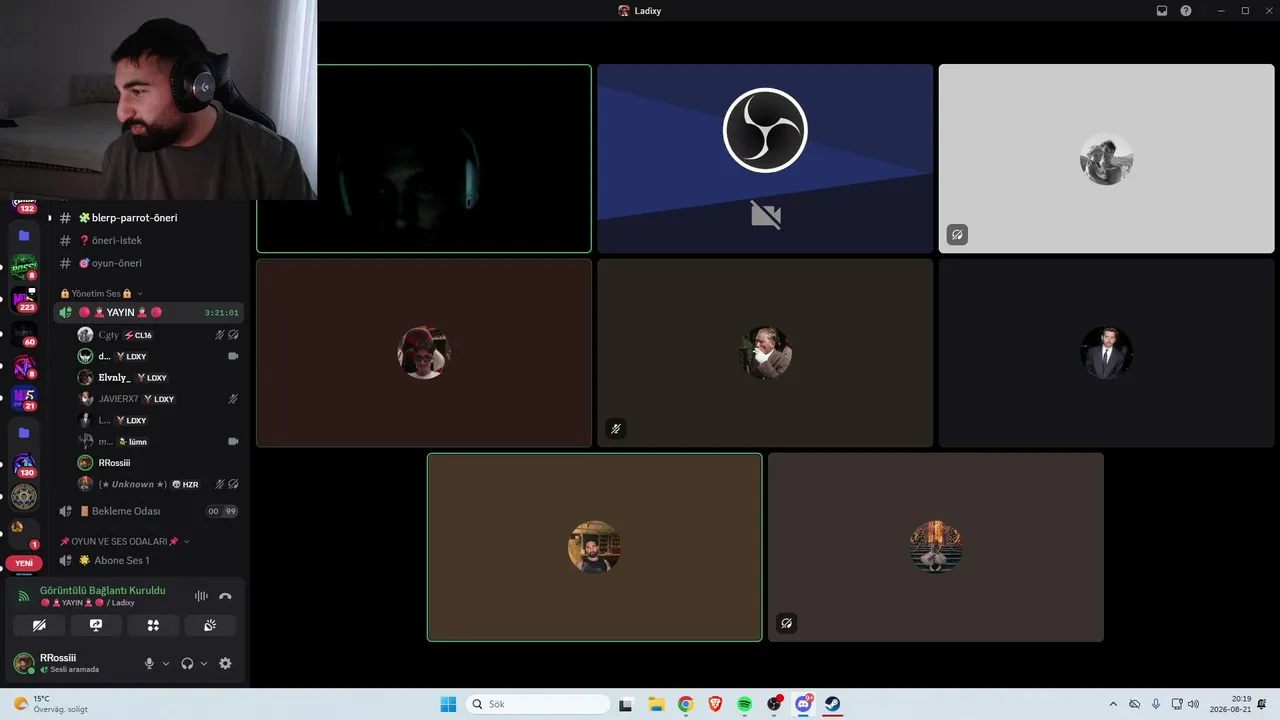Collapse the Yönetim Ses category
The width and height of the screenshot is (1280, 720).
(x=101, y=293)
